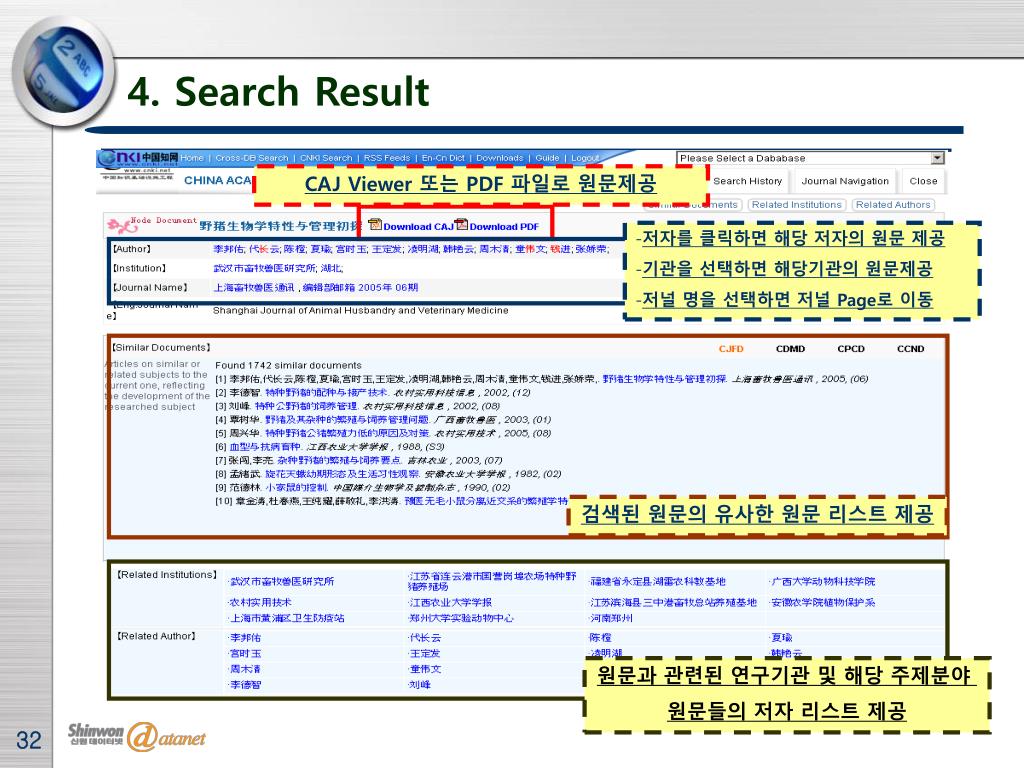Switch to Related Institutions tab
The width and height of the screenshot is (1024, 768).
(x=796, y=205)
